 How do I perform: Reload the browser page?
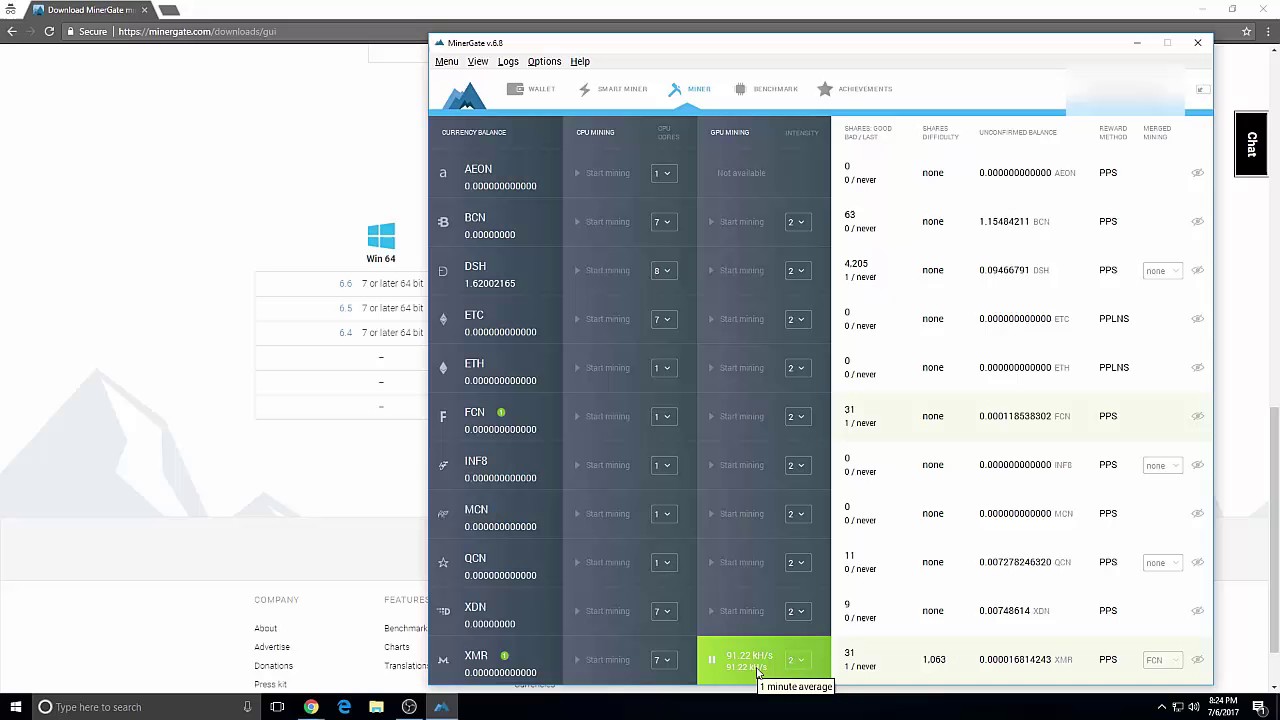(x=49, y=31)
